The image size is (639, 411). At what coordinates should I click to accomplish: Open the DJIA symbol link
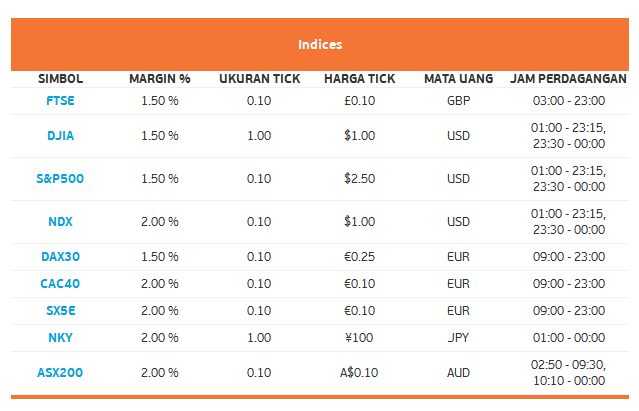(x=60, y=136)
